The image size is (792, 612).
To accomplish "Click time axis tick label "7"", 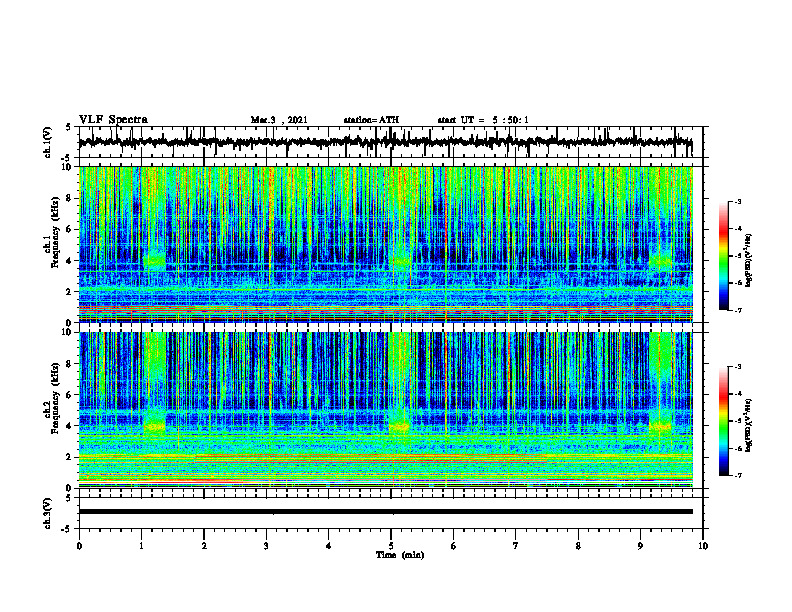I will pyautogui.click(x=516, y=546).
